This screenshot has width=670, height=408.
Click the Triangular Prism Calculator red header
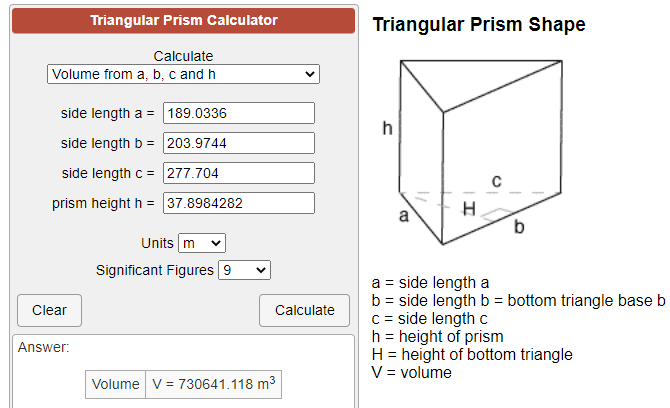point(183,20)
